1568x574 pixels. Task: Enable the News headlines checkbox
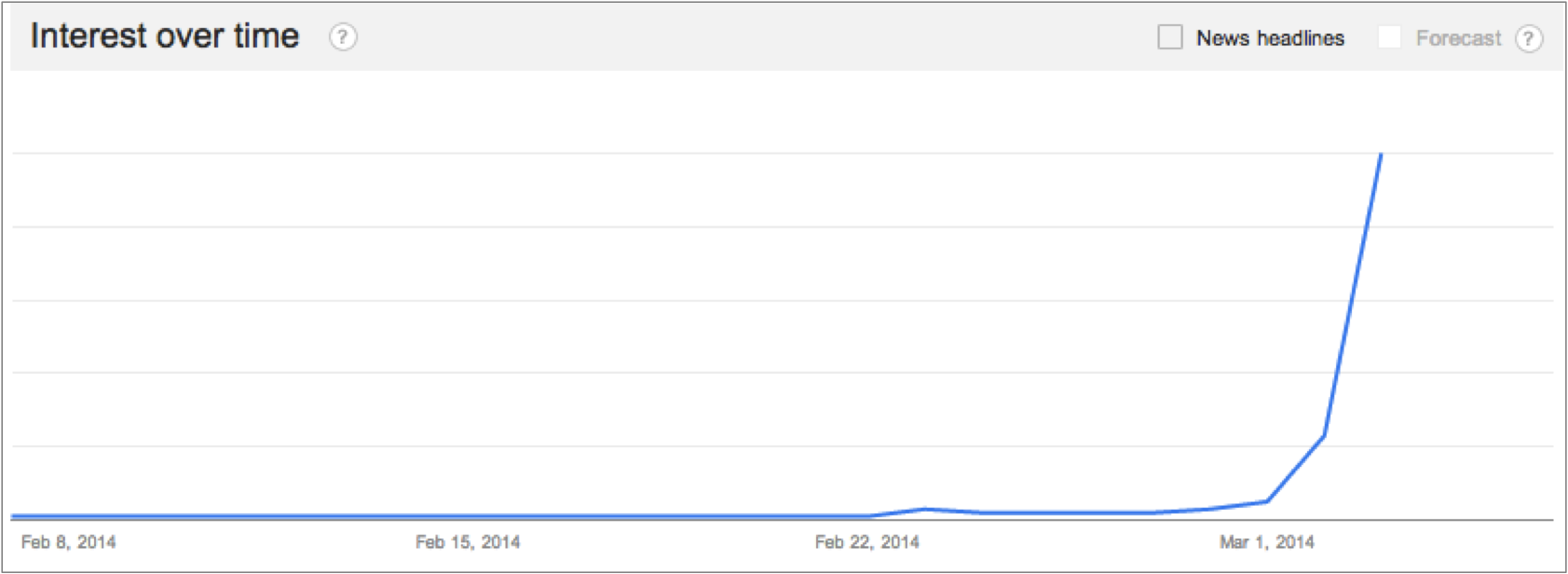pos(1169,37)
